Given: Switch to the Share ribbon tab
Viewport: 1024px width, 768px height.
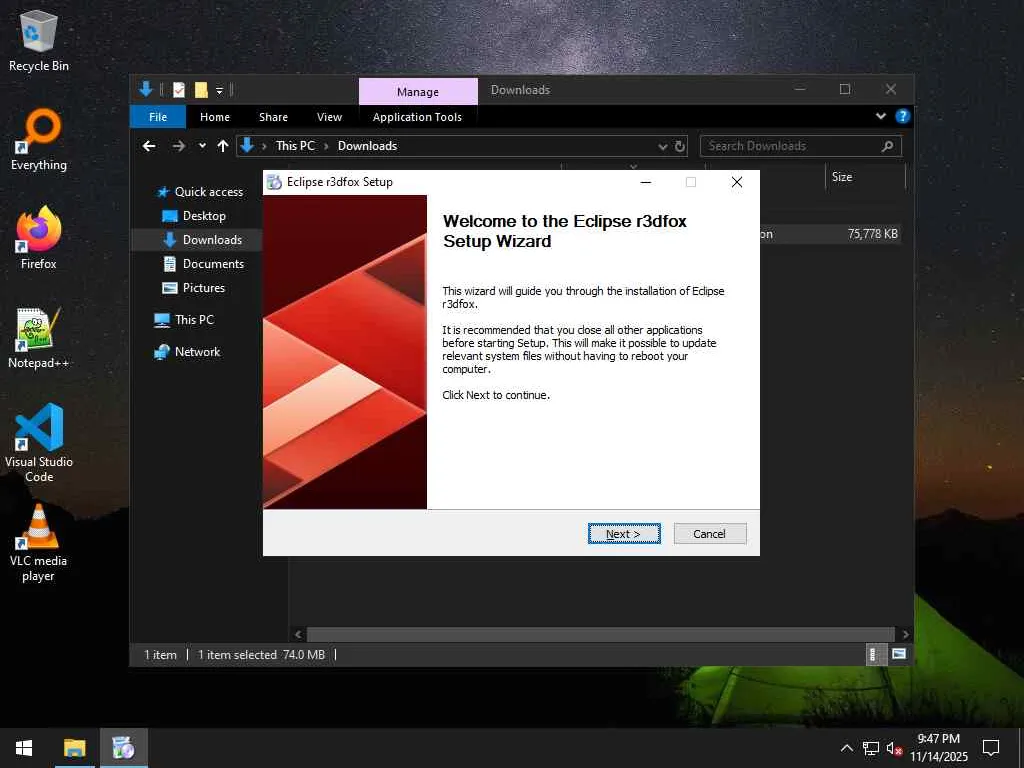Looking at the screenshot, I should coord(273,117).
